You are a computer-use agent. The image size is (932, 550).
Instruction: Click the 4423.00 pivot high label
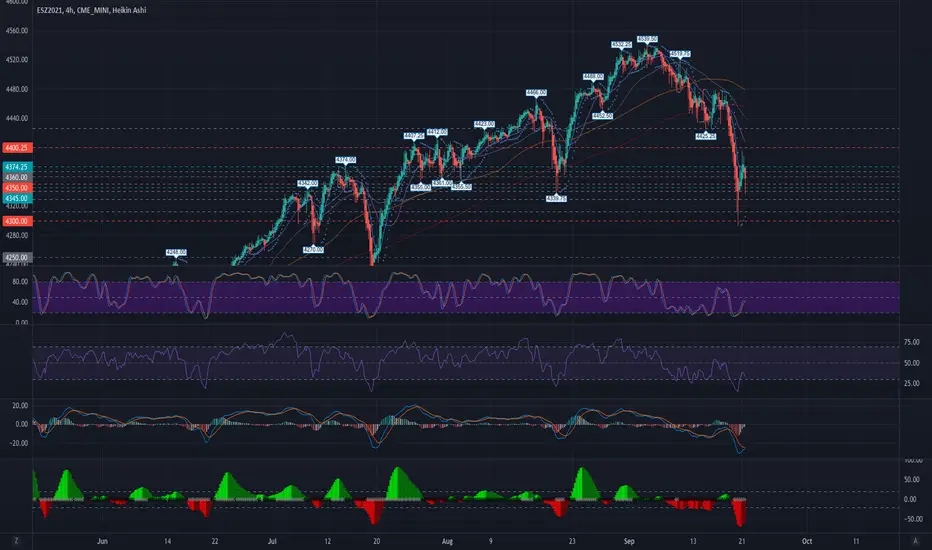click(484, 124)
